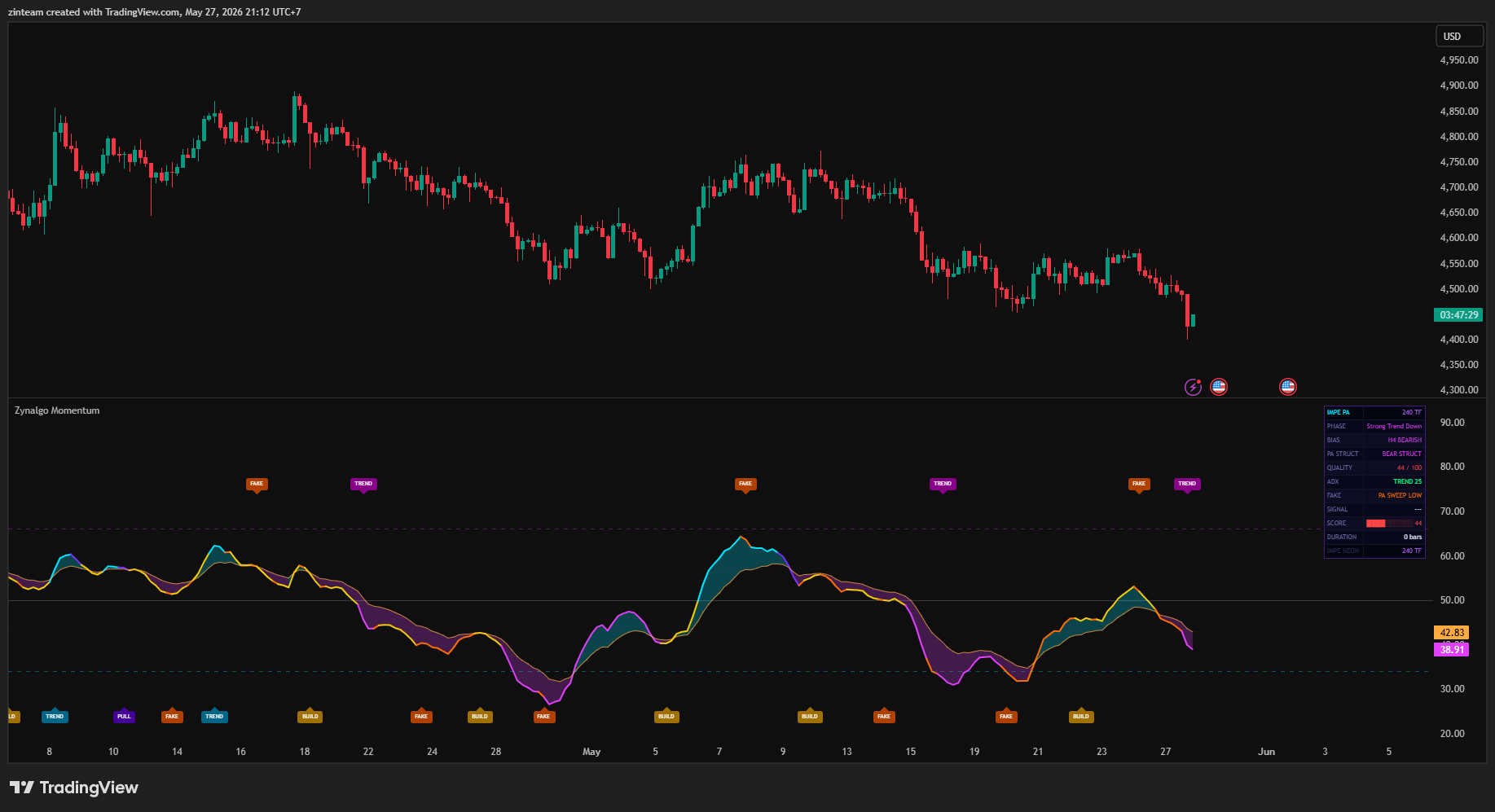Click the 'IMPE PA' table header
Viewport: 1495px width, 812px height.
(x=1339, y=412)
